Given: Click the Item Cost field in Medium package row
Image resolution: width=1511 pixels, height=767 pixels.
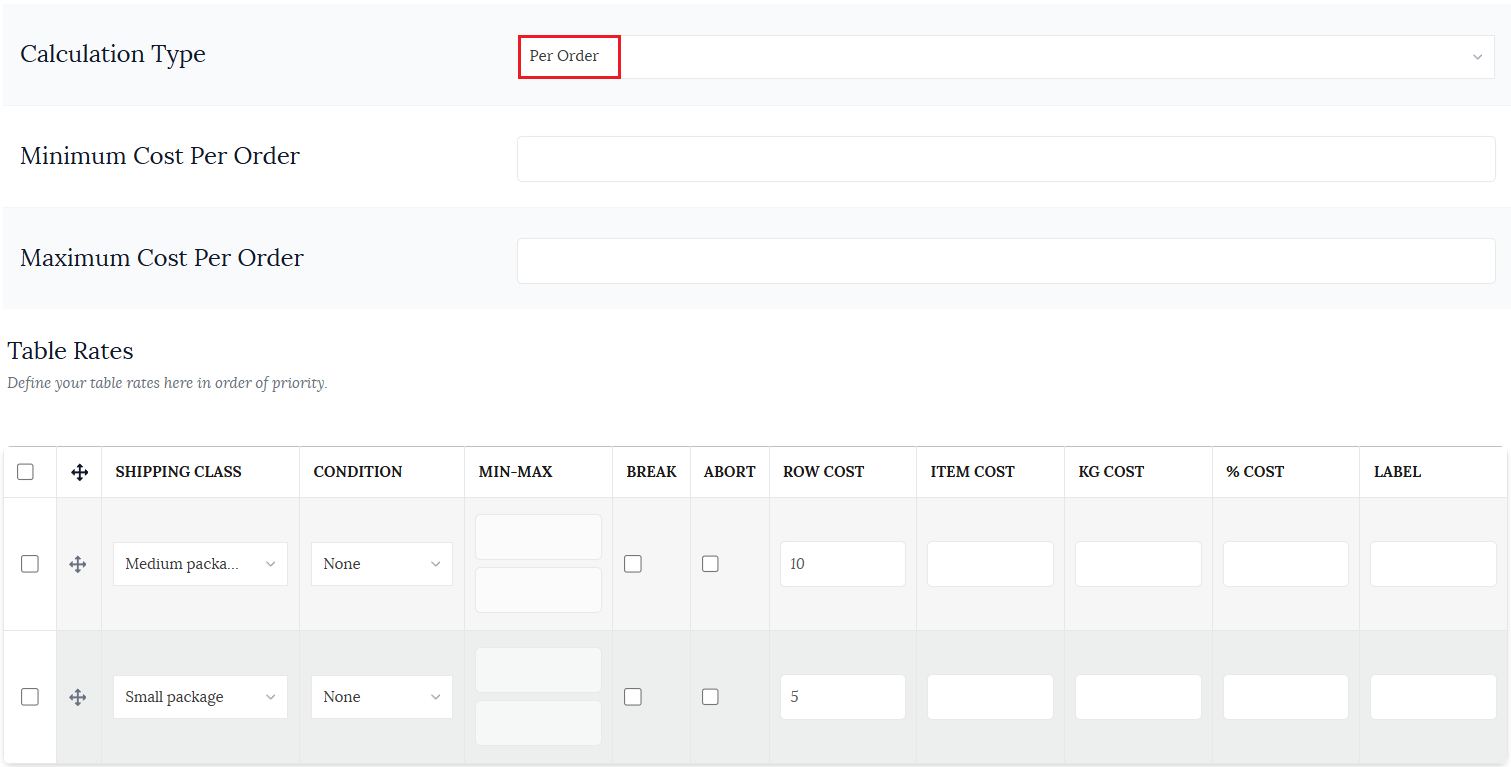Looking at the screenshot, I should coord(990,564).
